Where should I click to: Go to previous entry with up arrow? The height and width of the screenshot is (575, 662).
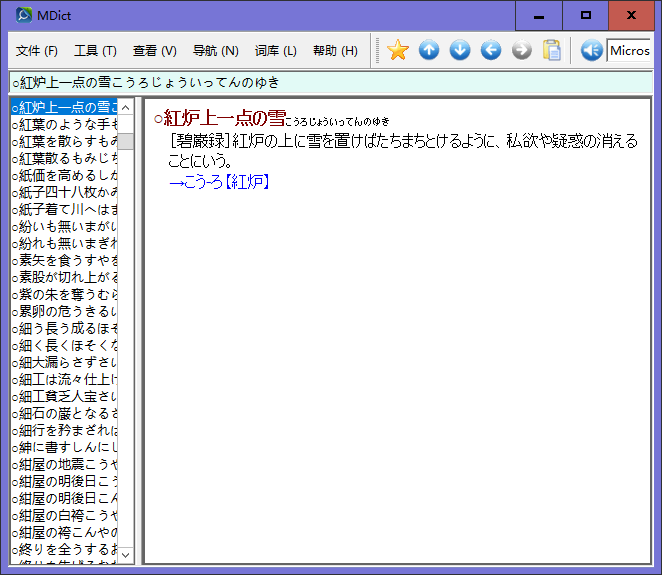coord(429,50)
